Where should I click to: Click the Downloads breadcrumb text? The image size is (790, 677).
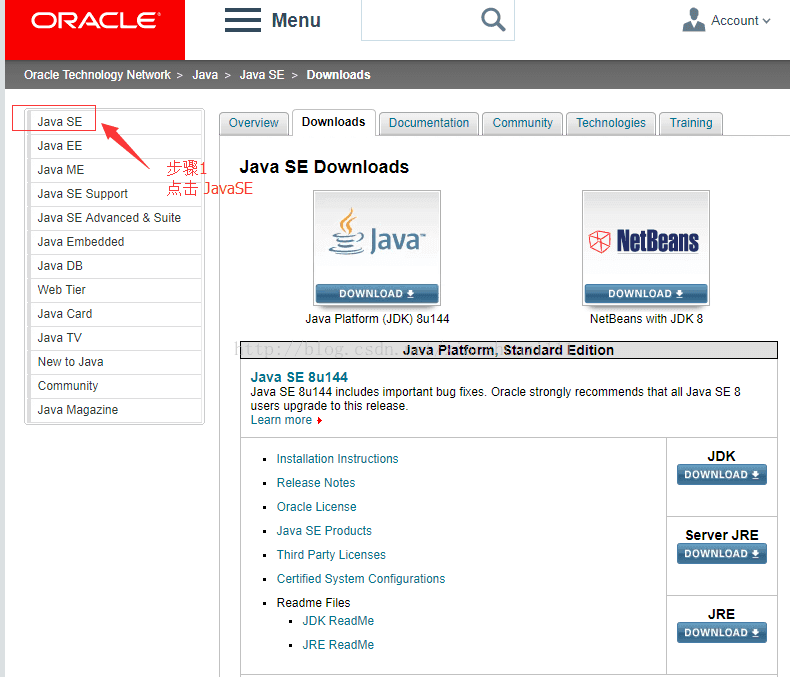click(338, 75)
